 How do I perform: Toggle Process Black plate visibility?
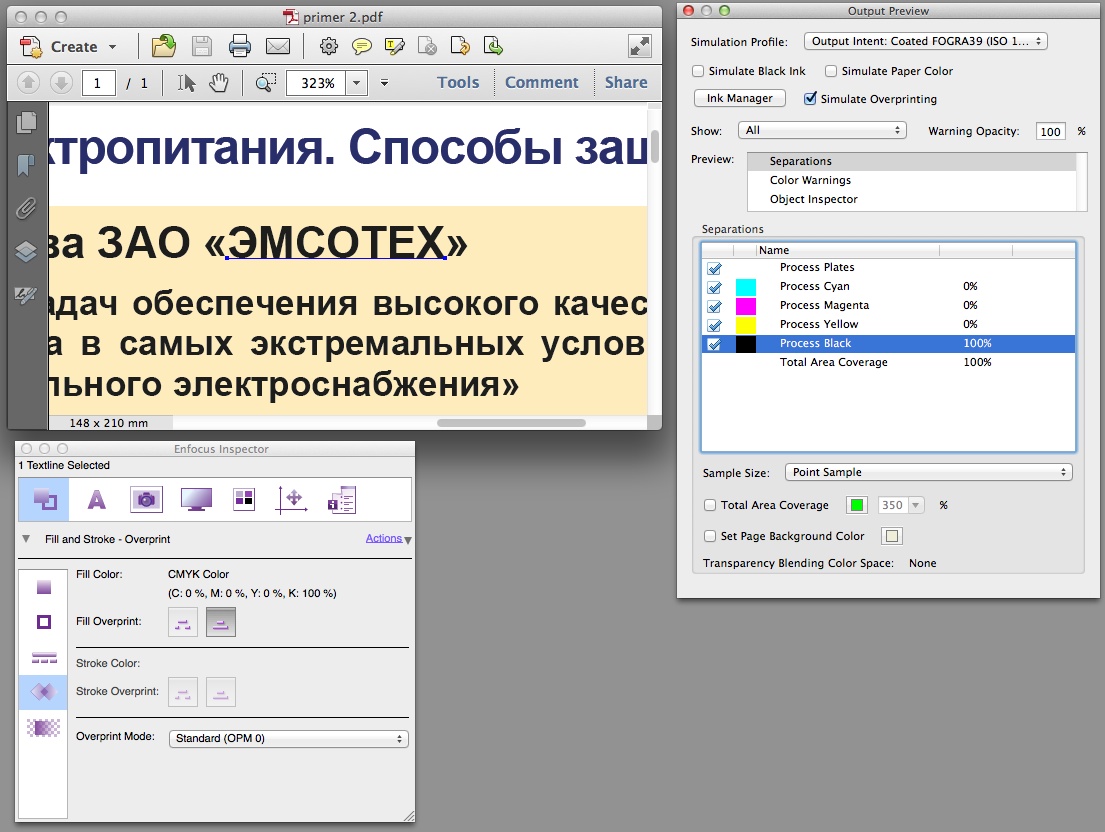click(715, 344)
